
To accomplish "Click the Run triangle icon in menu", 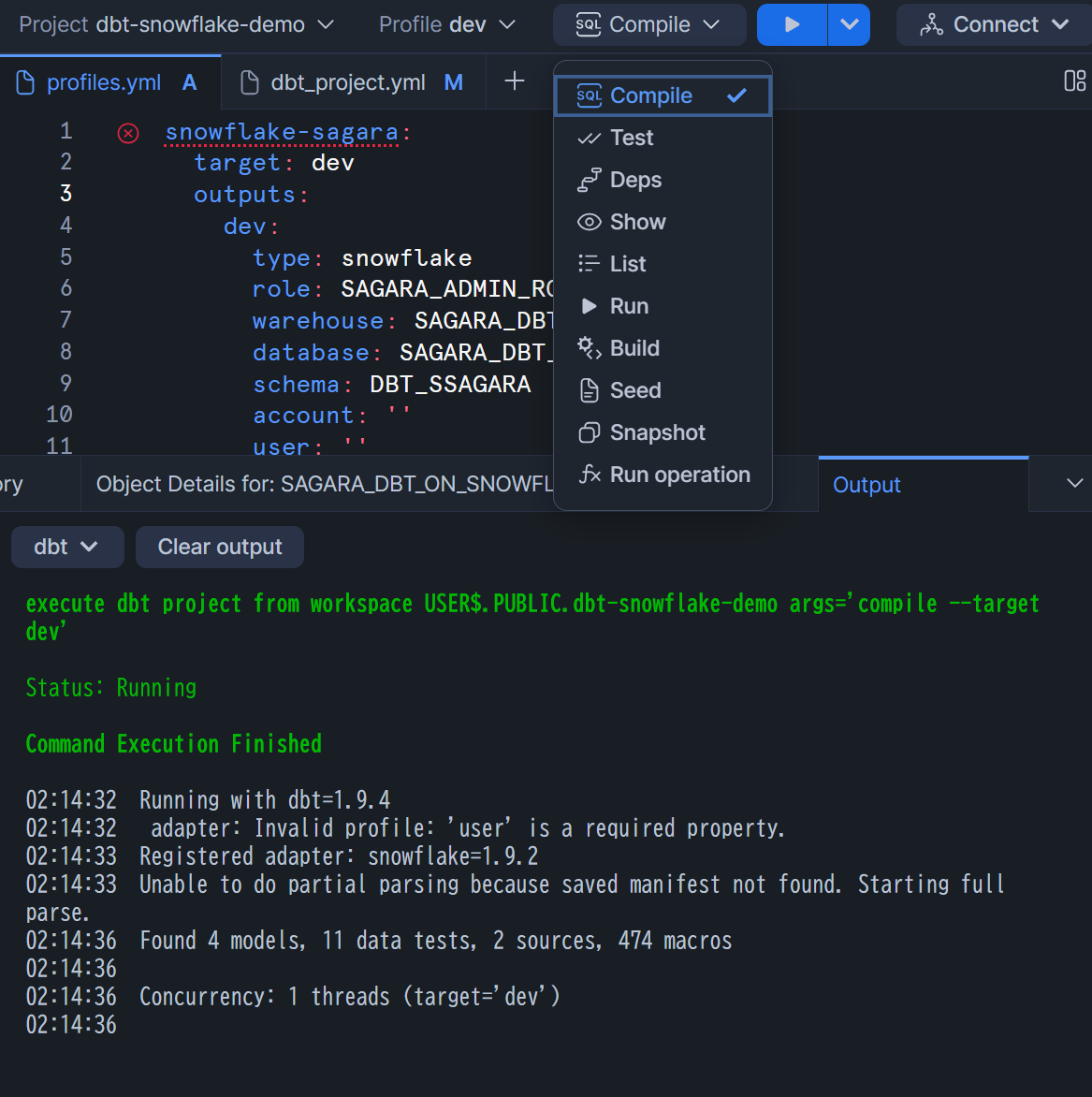I will pos(589,306).
